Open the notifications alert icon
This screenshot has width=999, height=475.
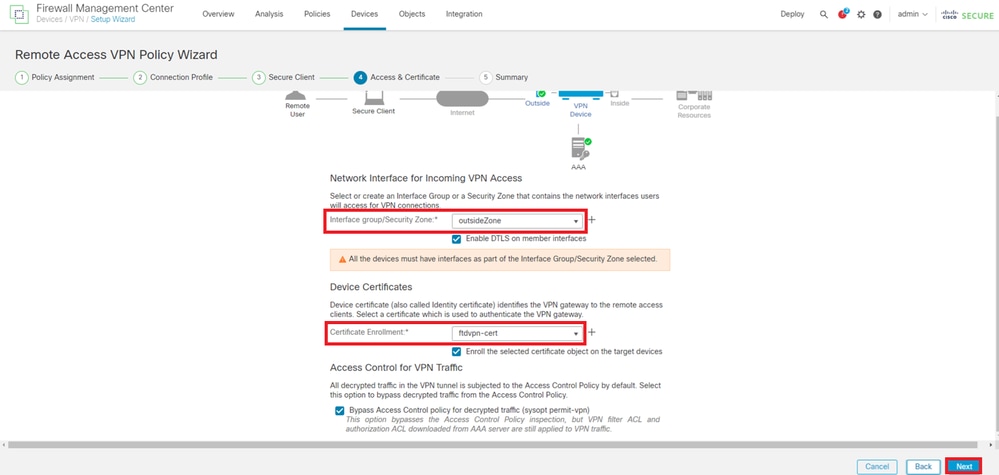pyautogui.click(x=843, y=13)
